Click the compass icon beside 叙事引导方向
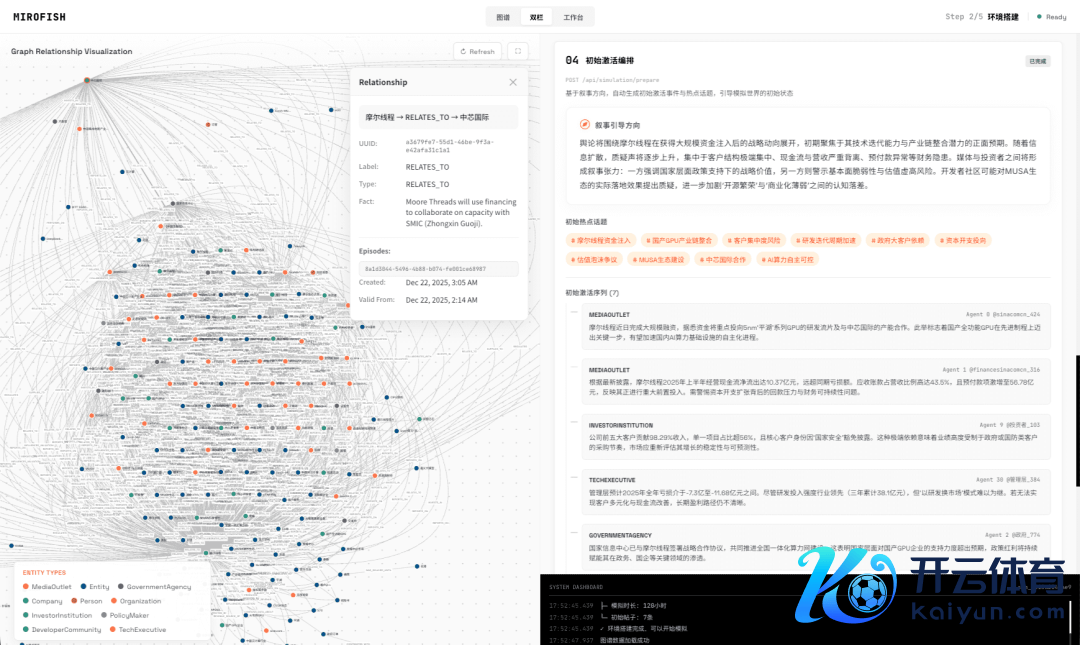This screenshot has width=1080, height=645. [585, 125]
